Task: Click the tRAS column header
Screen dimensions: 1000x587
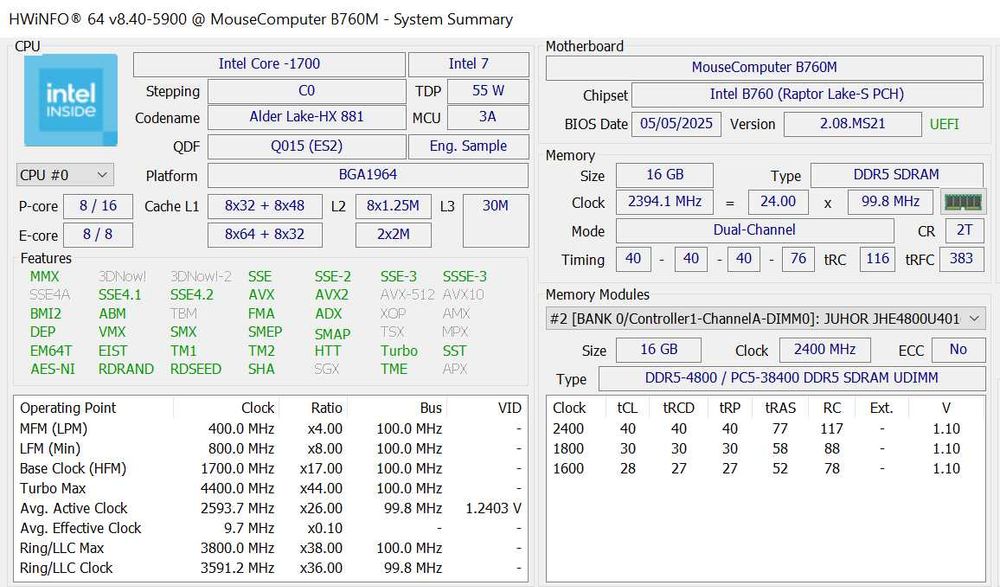Action: [780, 408]
